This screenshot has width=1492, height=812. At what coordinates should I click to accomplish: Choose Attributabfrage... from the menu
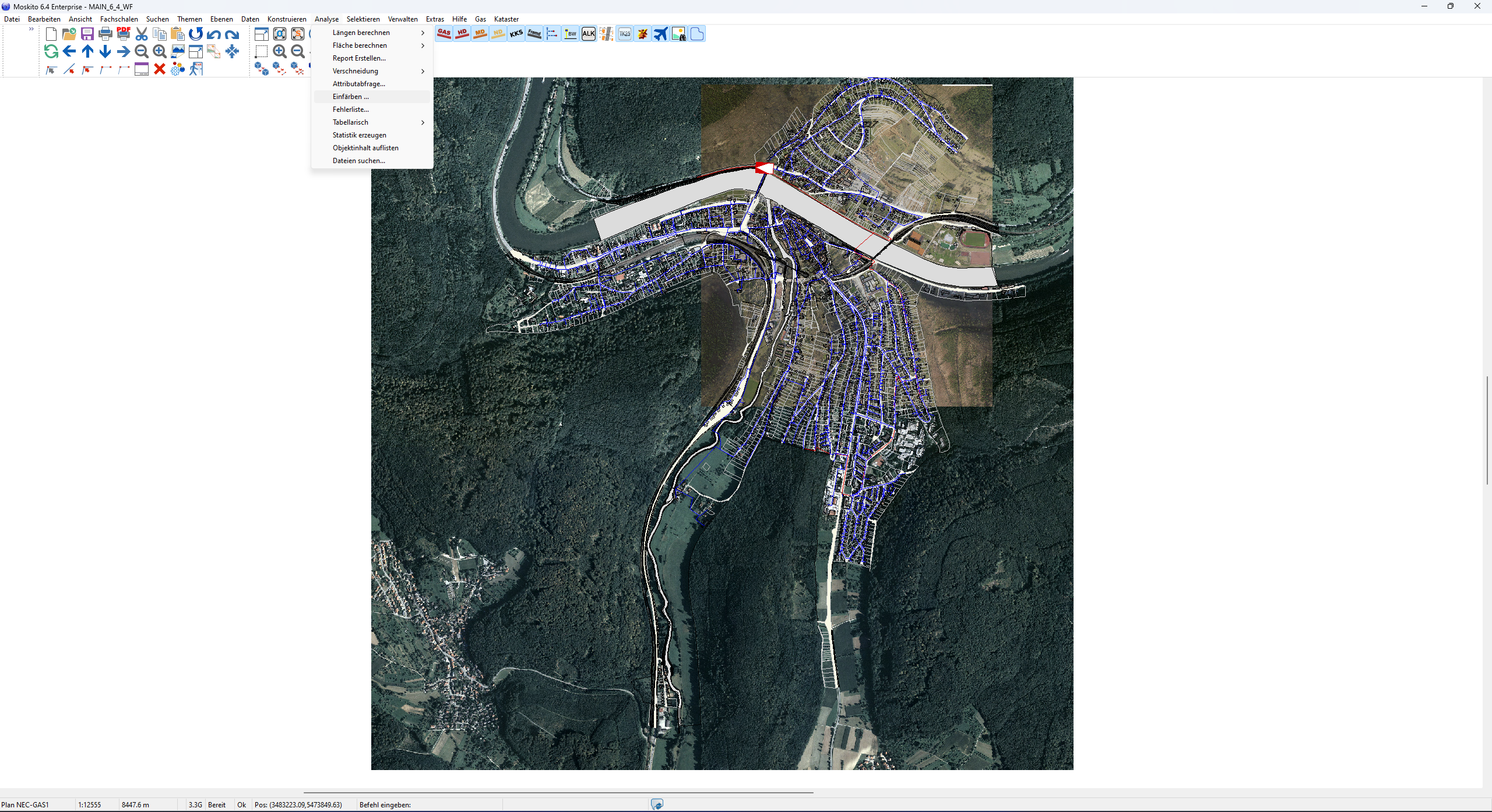point(372,84)
